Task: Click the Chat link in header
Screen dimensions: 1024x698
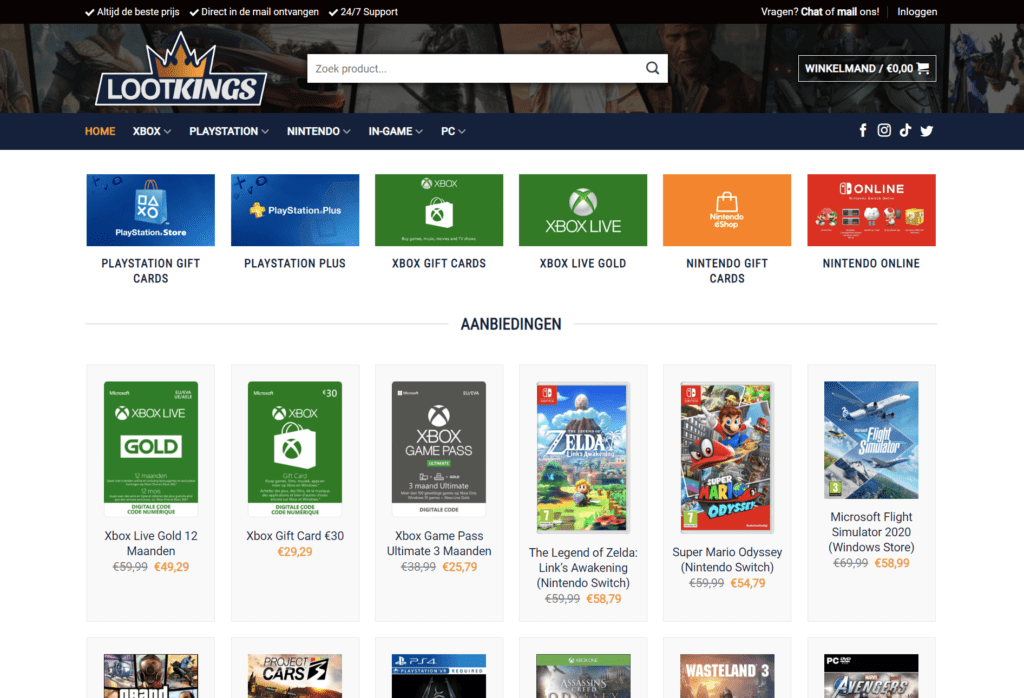Action: (x=812, y=12)
